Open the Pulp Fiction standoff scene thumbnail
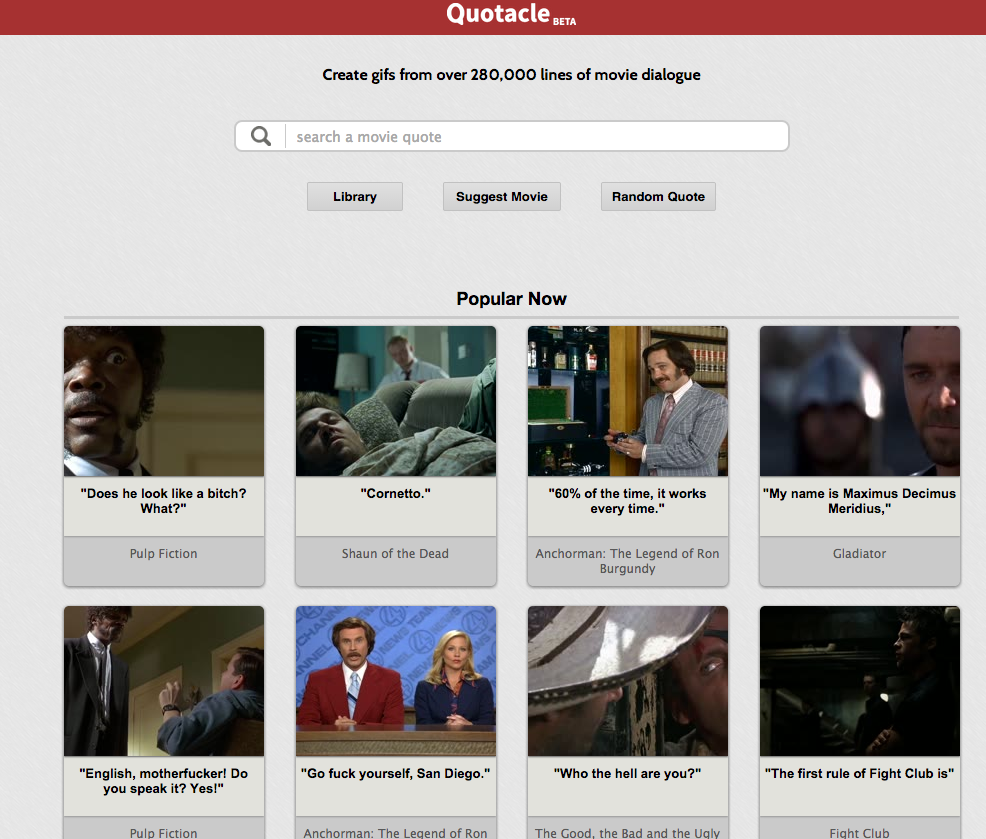Image resolution: width=986 pixels, height=839 pixels. [163, 681]
